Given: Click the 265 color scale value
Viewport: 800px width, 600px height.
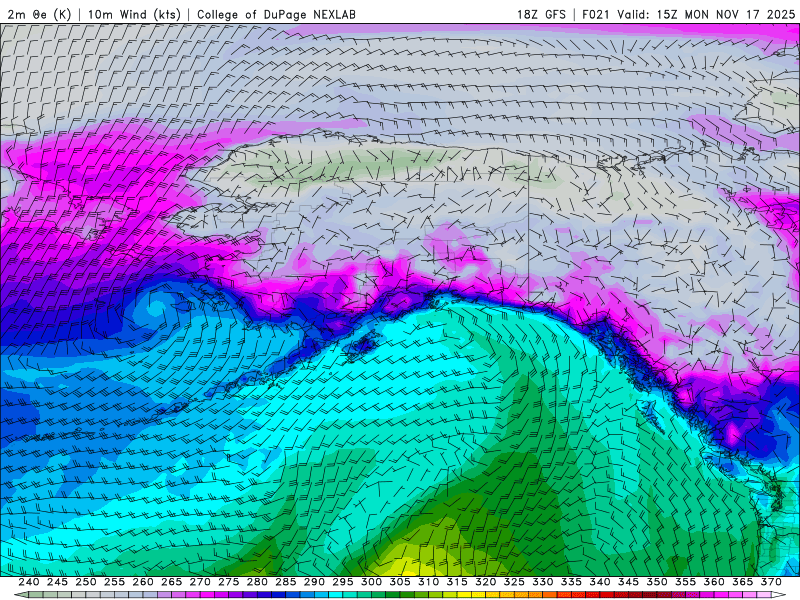Looking at the screenshot, I should (171, 582).
